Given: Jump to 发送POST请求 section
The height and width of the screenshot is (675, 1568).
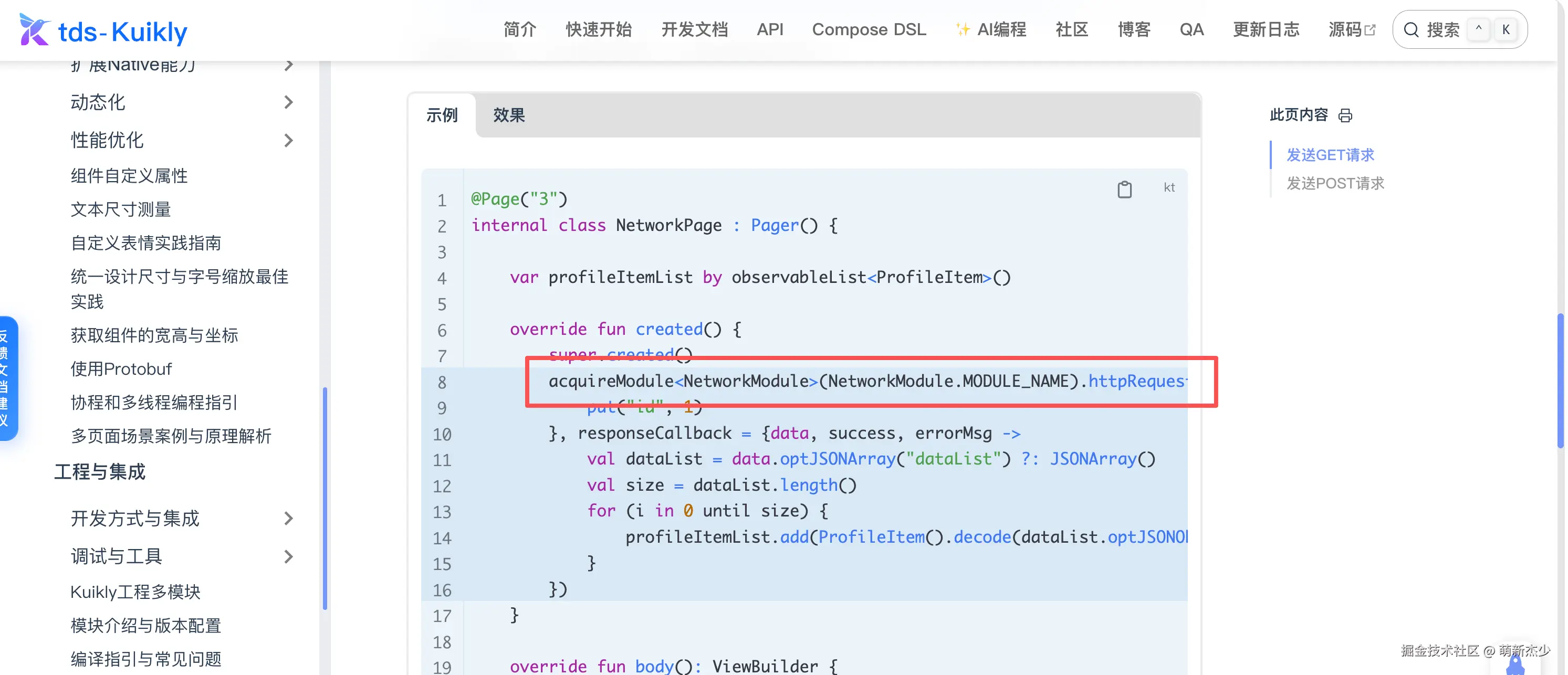Looking at the screenshot, I should [x=1335, y=183].
